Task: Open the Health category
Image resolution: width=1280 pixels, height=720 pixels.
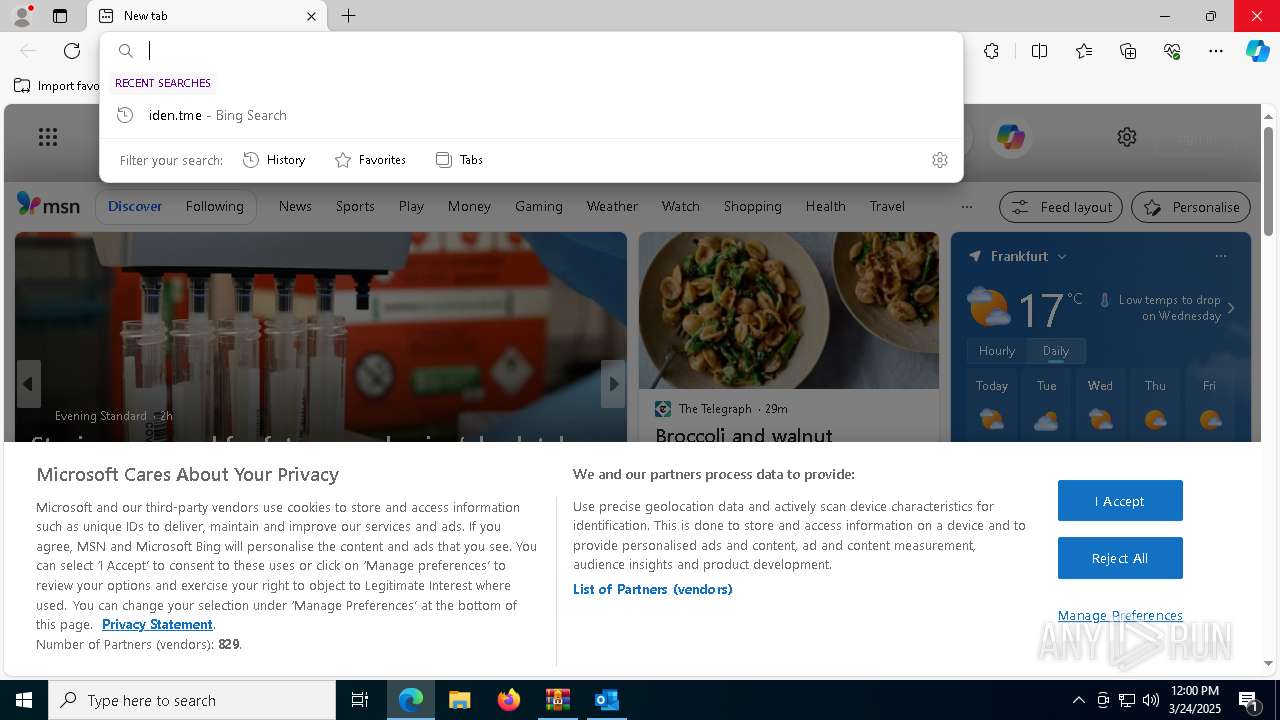Action: pyautogui.click(x=825, y=206)
